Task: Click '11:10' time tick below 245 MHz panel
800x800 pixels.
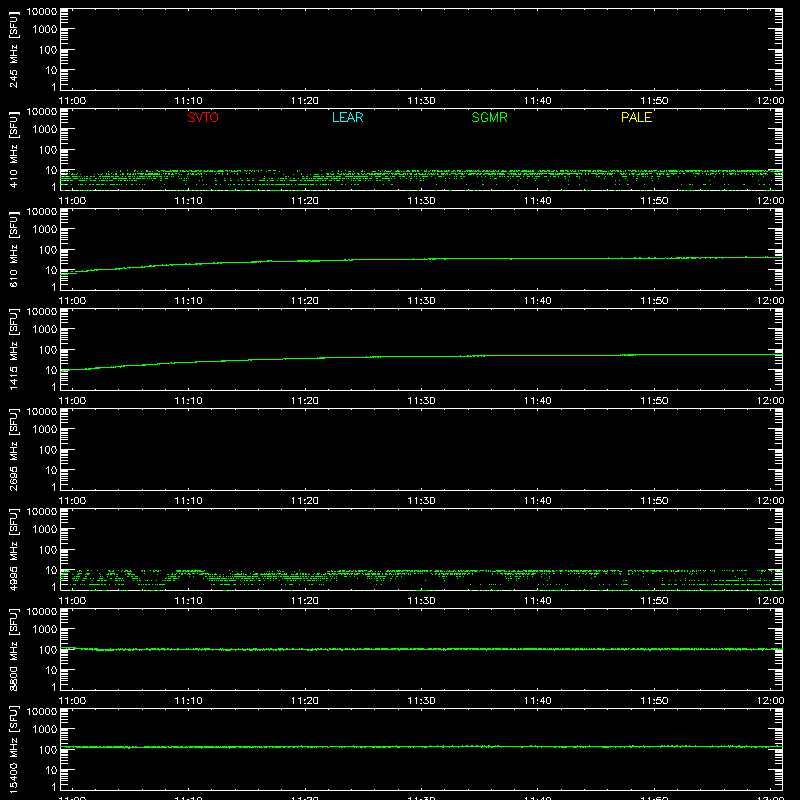Action: tap(188, 101)
